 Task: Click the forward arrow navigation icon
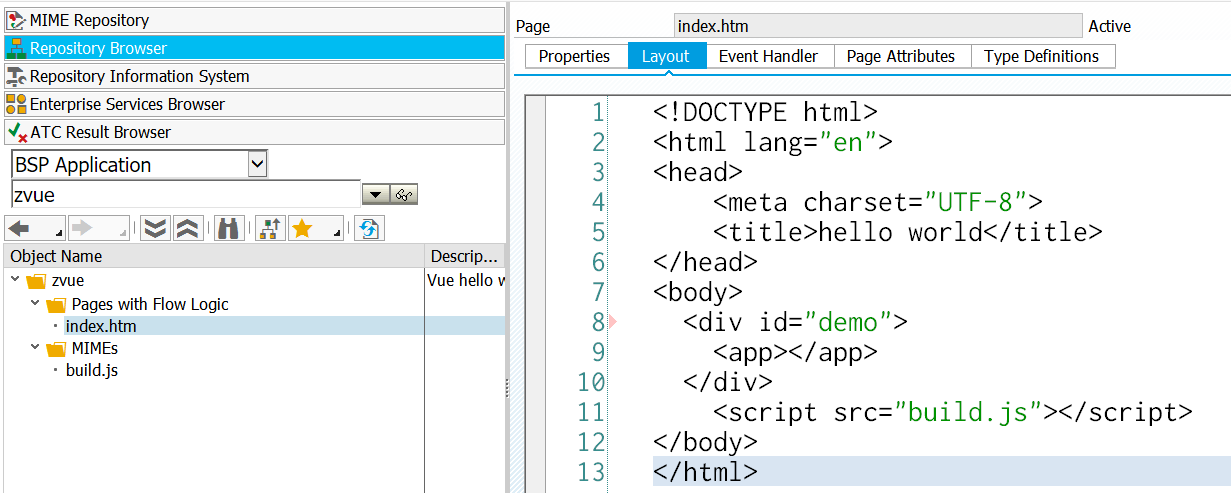83,229
